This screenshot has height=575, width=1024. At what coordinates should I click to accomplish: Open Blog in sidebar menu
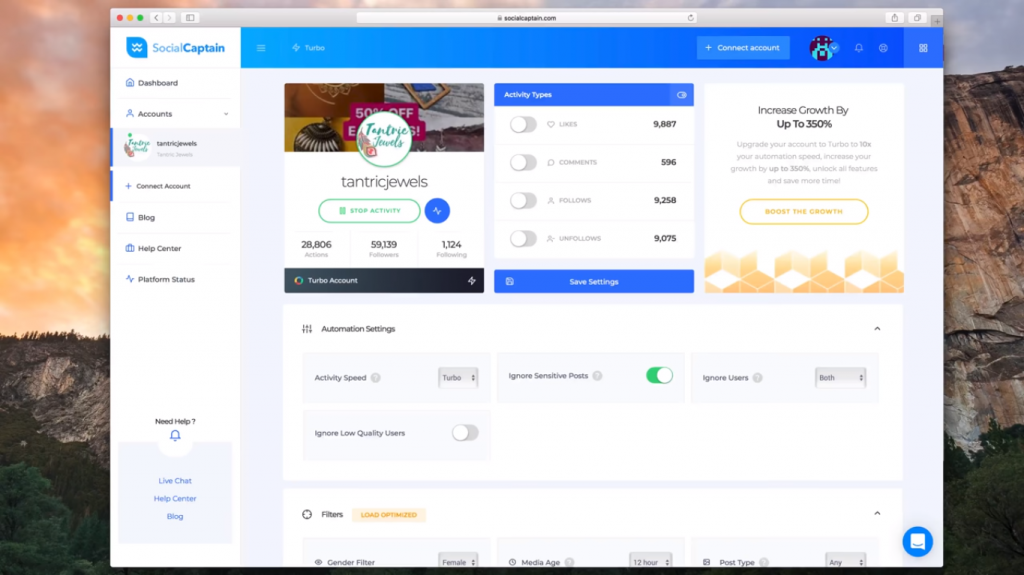(x=140, y=217)
